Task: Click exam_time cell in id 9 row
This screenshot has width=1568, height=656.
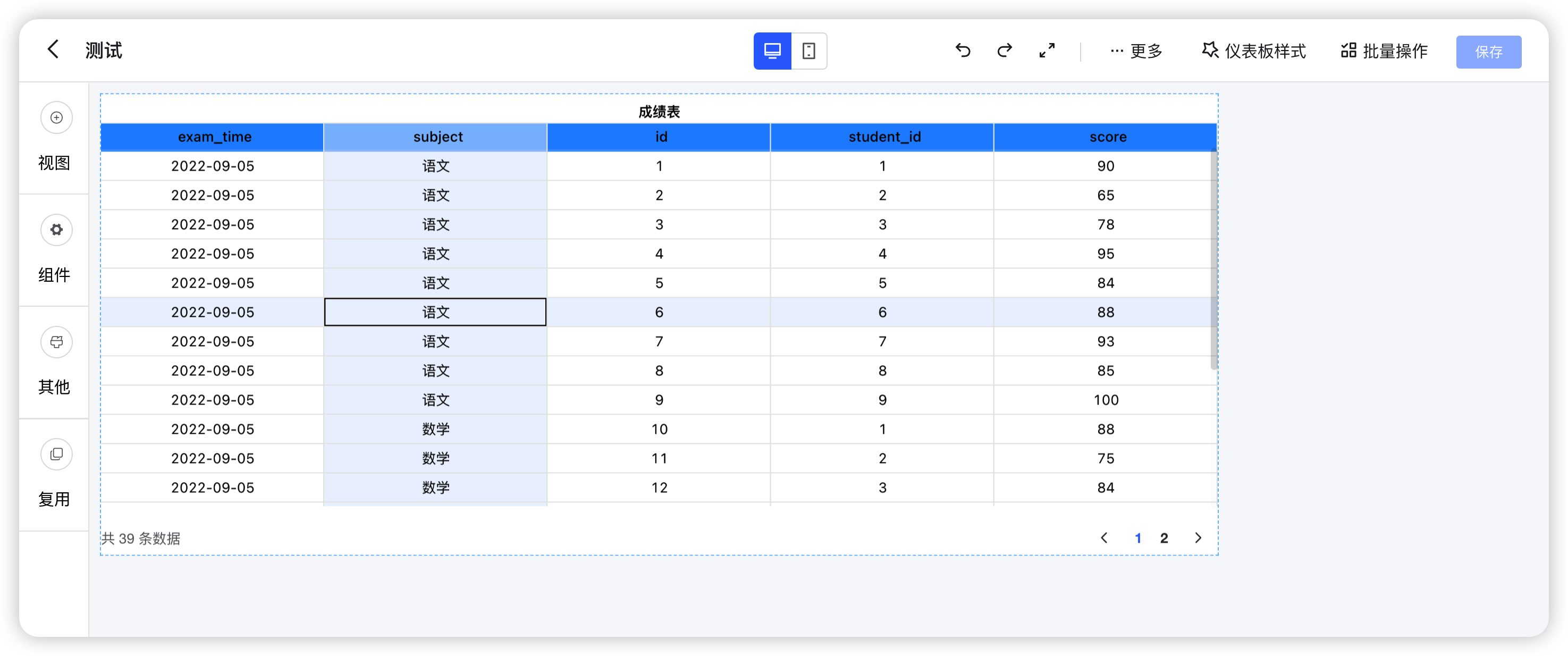Action: 212,400
